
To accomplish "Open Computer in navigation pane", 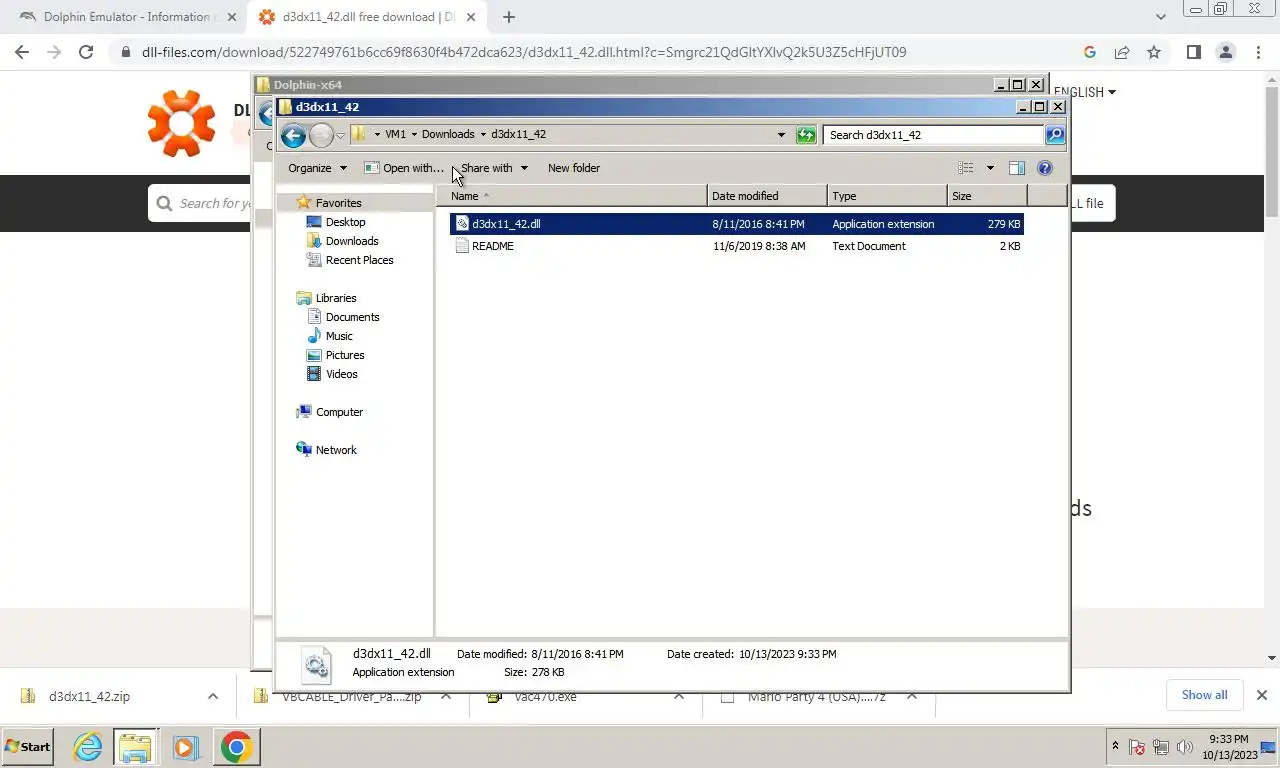I will click(339, 412).
